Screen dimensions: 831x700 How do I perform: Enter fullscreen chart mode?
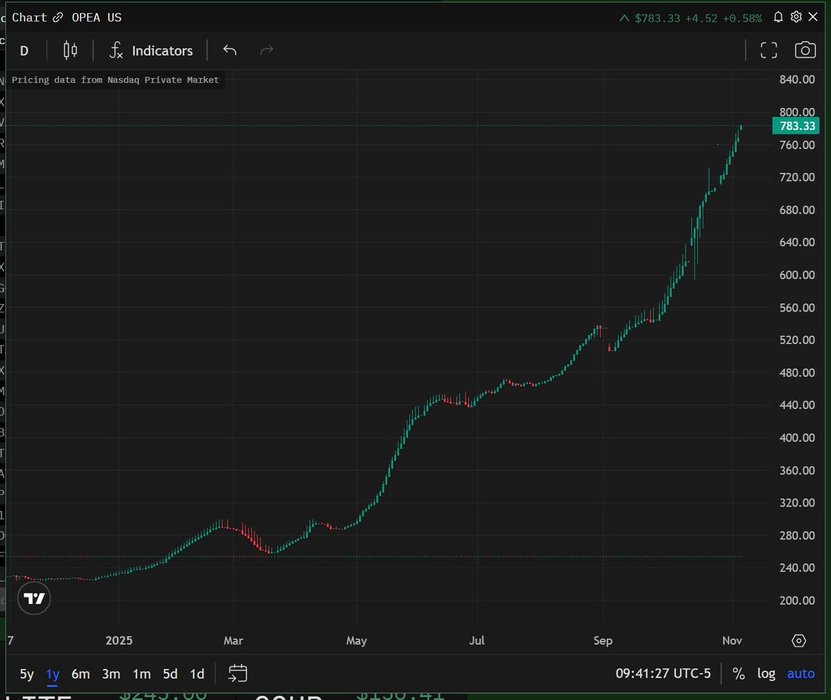[x=769, y=50]
